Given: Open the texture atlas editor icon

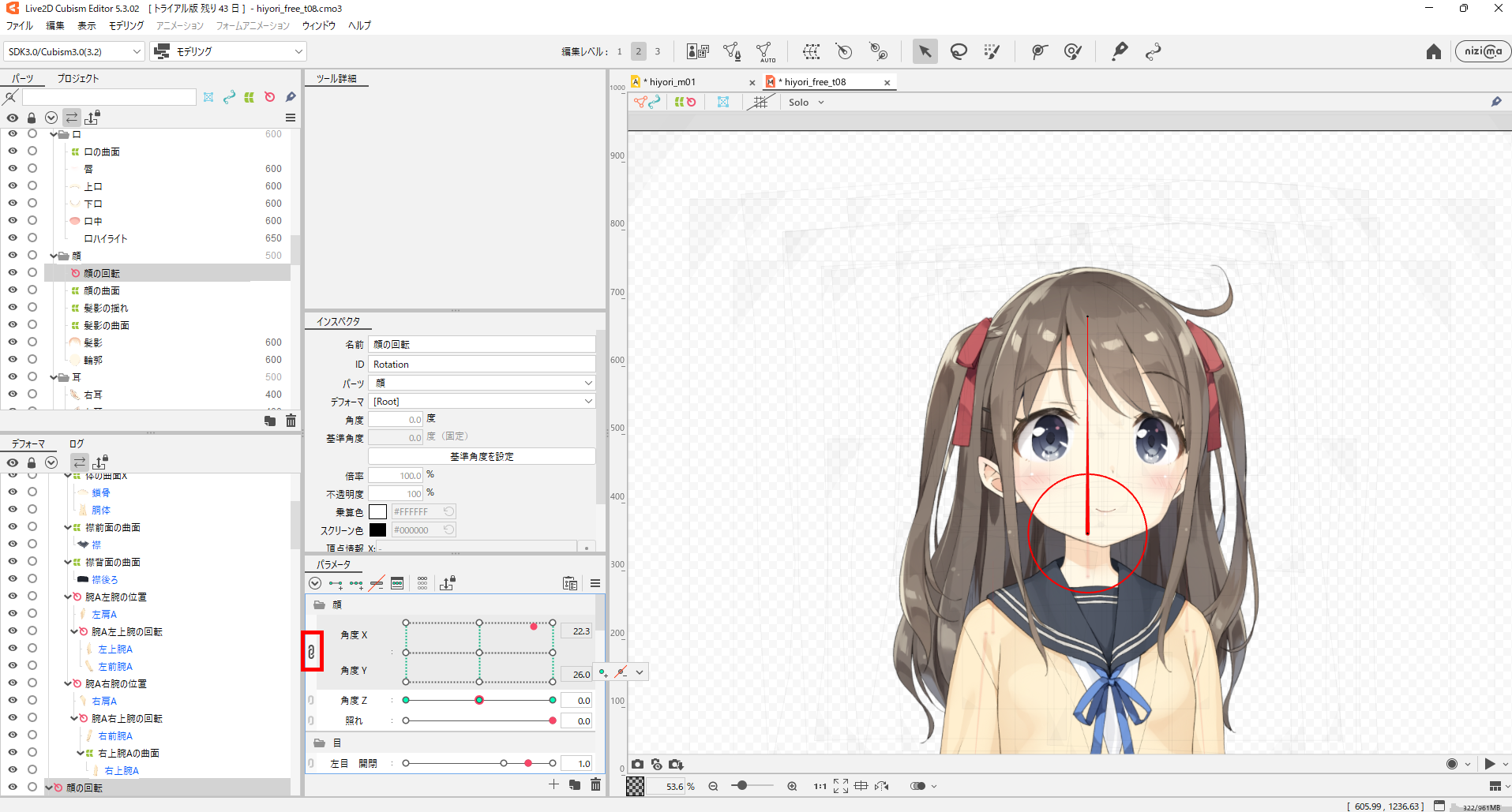Looking at the screenshot, I should point(697,51).
